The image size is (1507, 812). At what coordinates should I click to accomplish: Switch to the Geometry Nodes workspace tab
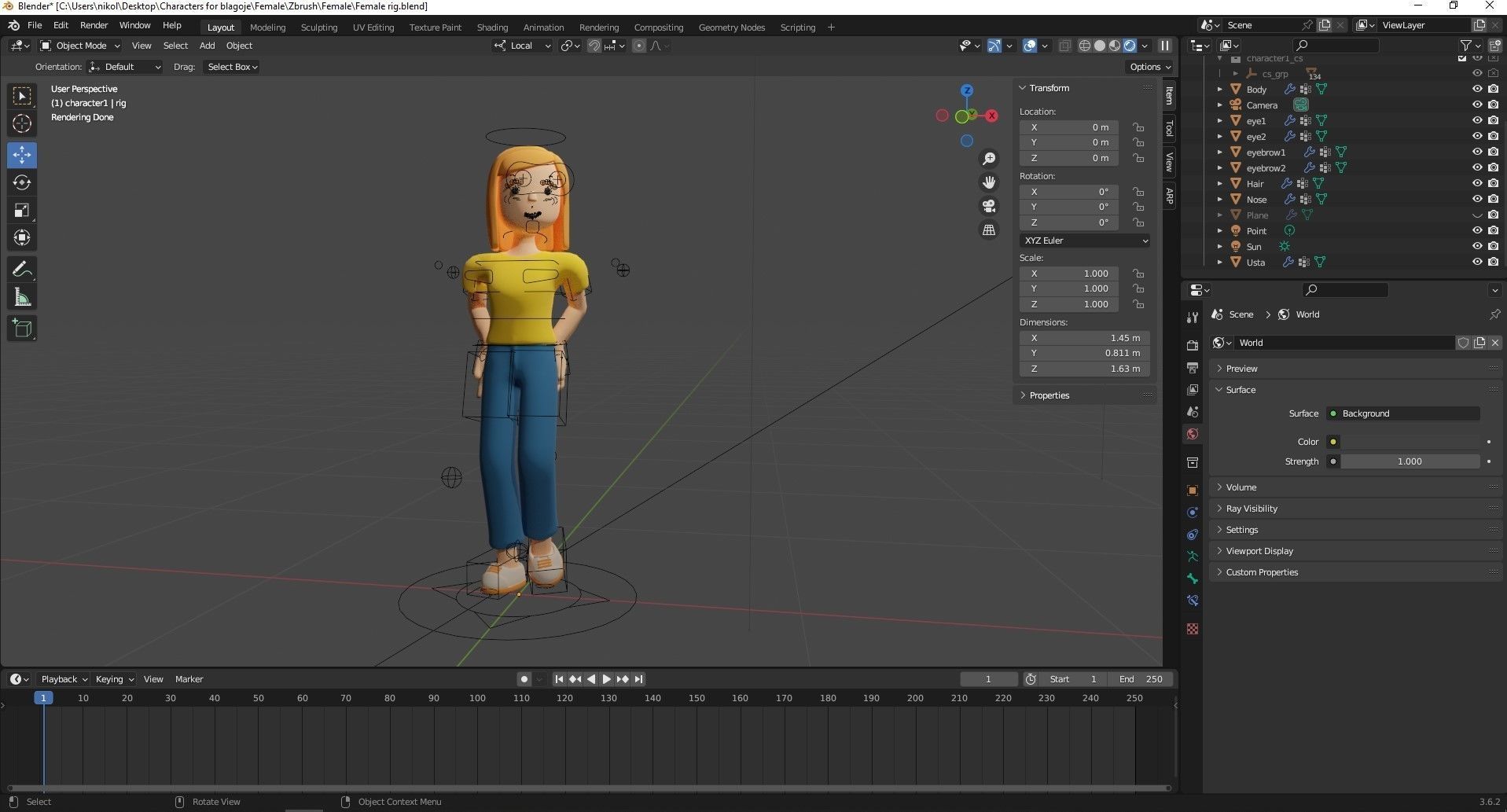pyautogui.click(x=732, y=28)
